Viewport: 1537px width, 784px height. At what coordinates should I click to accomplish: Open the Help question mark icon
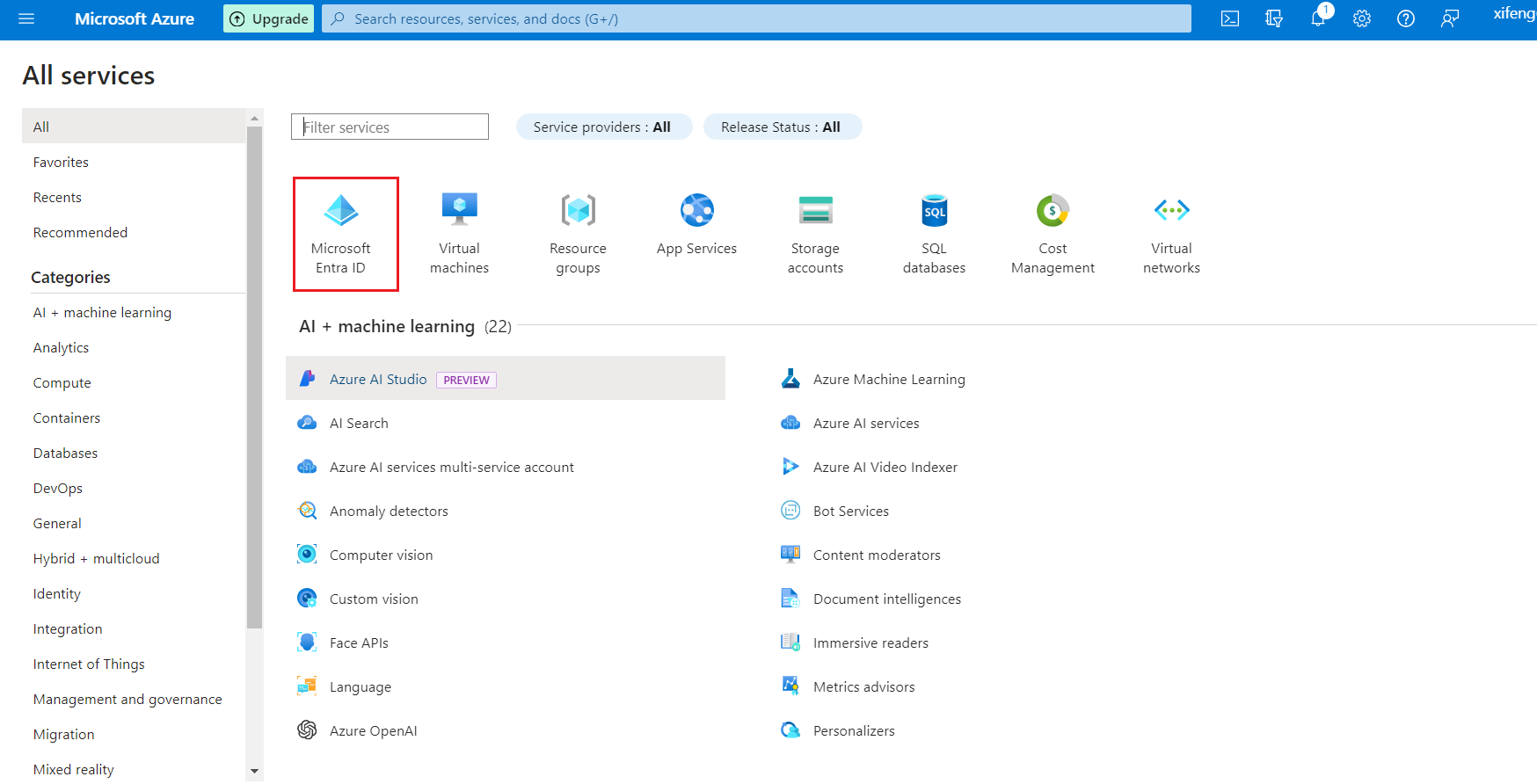click(x=1406, y=18)
